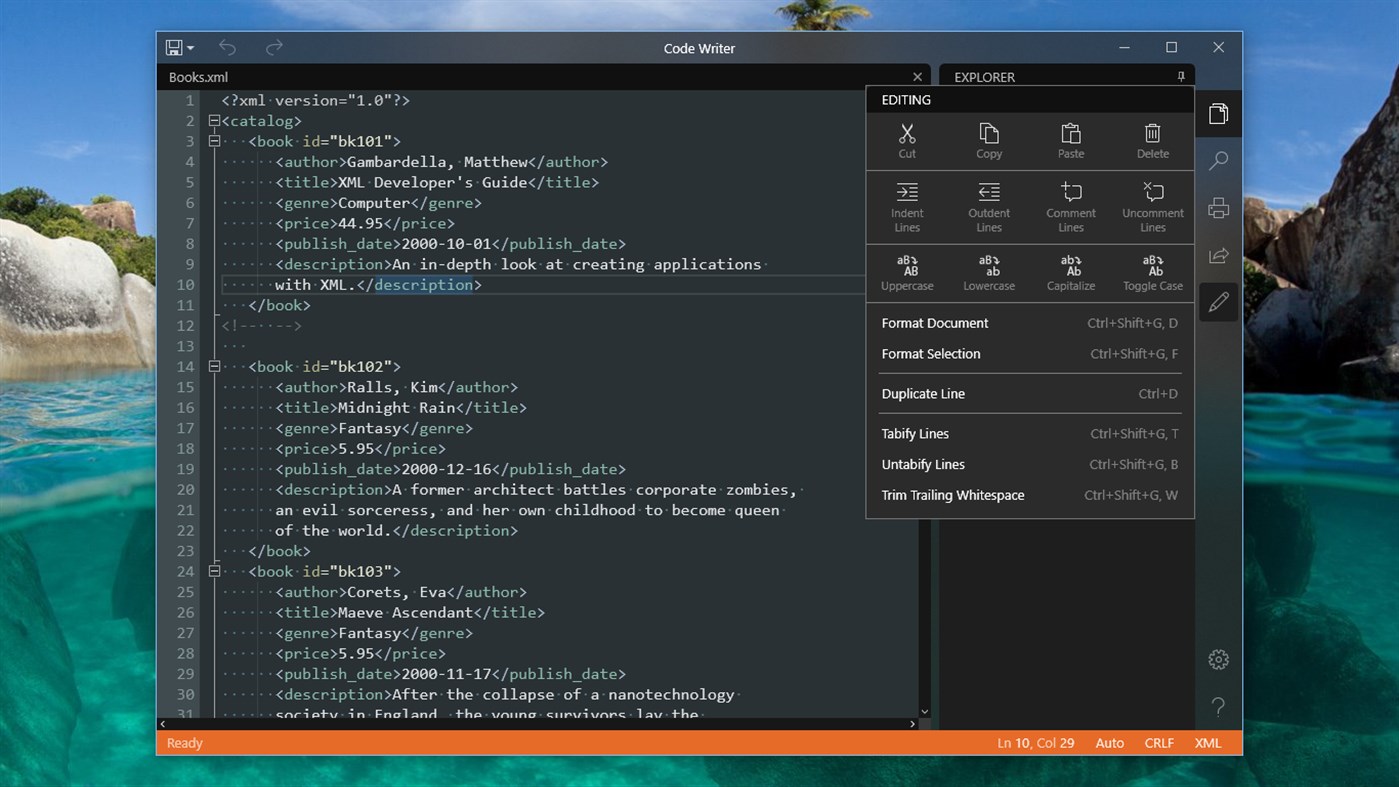Screen dimensions: 1399x787
Task: Apply Comment Lines to selection
Action: [1071, 206]
